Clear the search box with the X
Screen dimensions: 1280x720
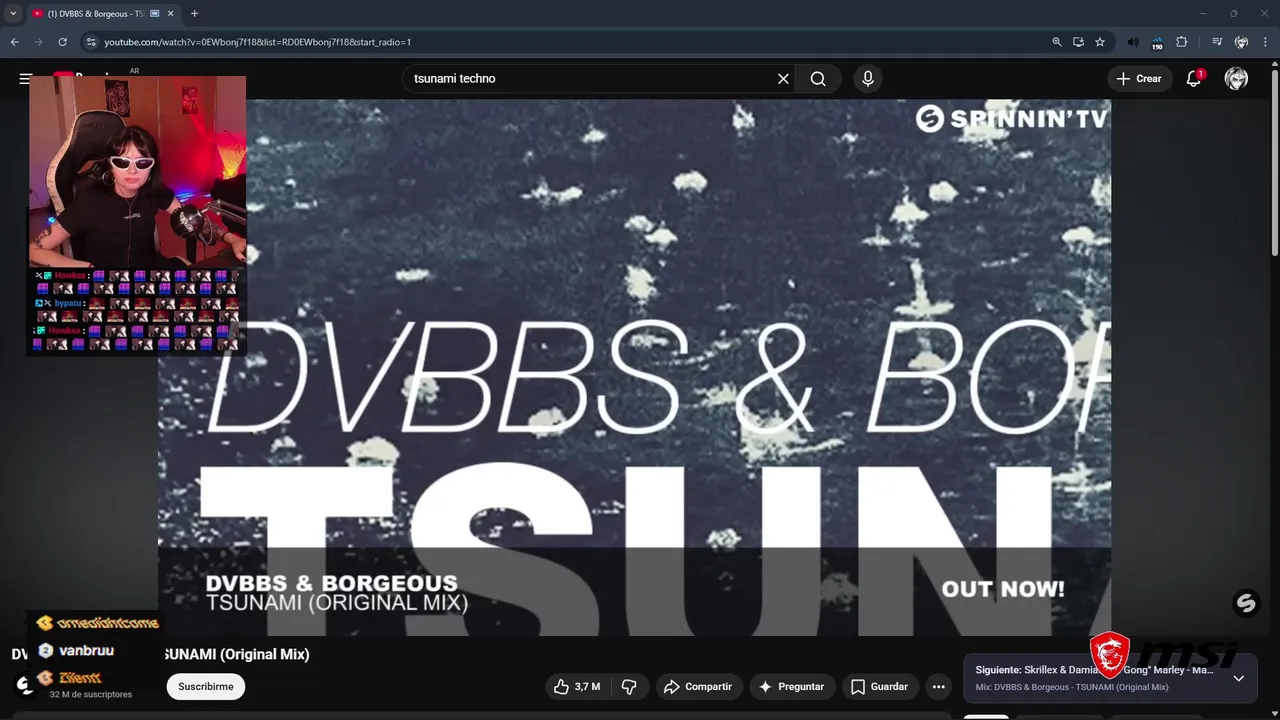click(x=783, y=79)
